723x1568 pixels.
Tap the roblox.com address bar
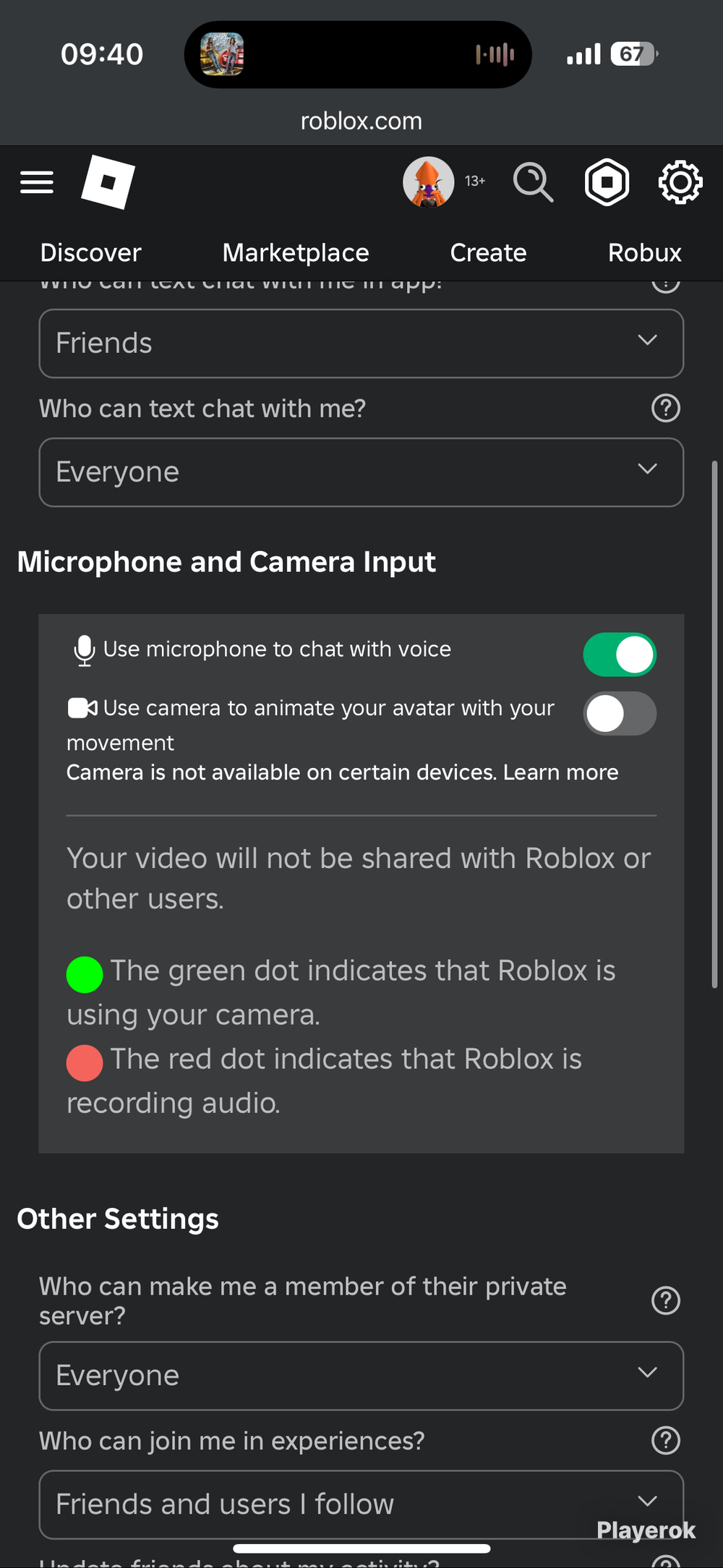[361, 121]
